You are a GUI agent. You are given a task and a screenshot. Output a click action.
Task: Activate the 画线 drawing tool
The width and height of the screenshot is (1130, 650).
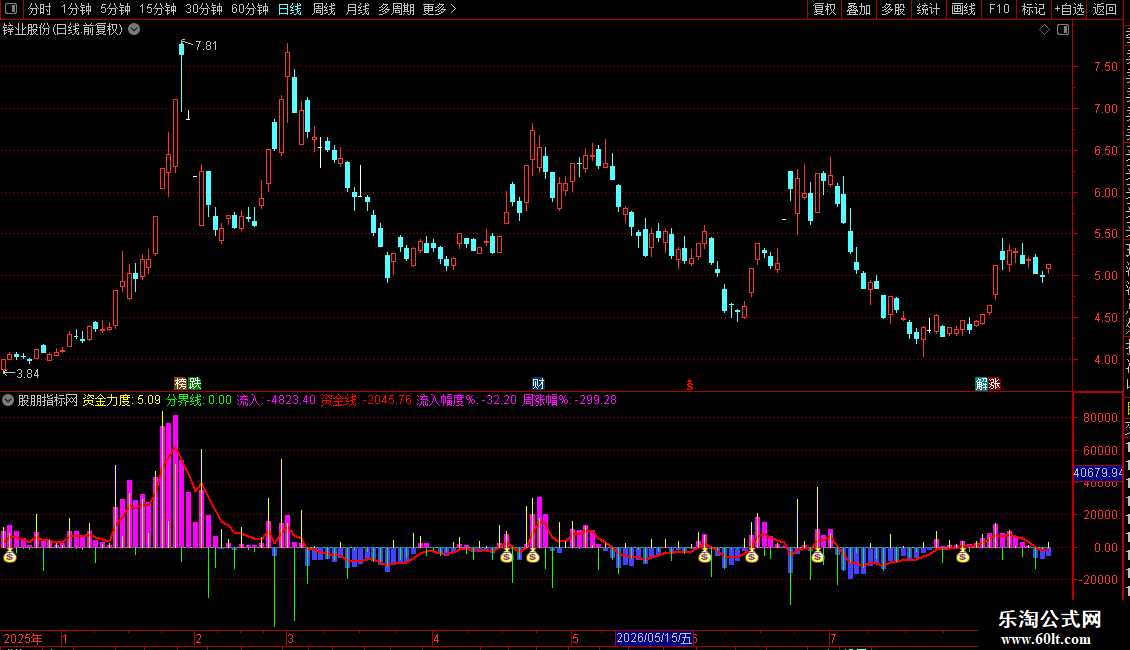(964, 9)
